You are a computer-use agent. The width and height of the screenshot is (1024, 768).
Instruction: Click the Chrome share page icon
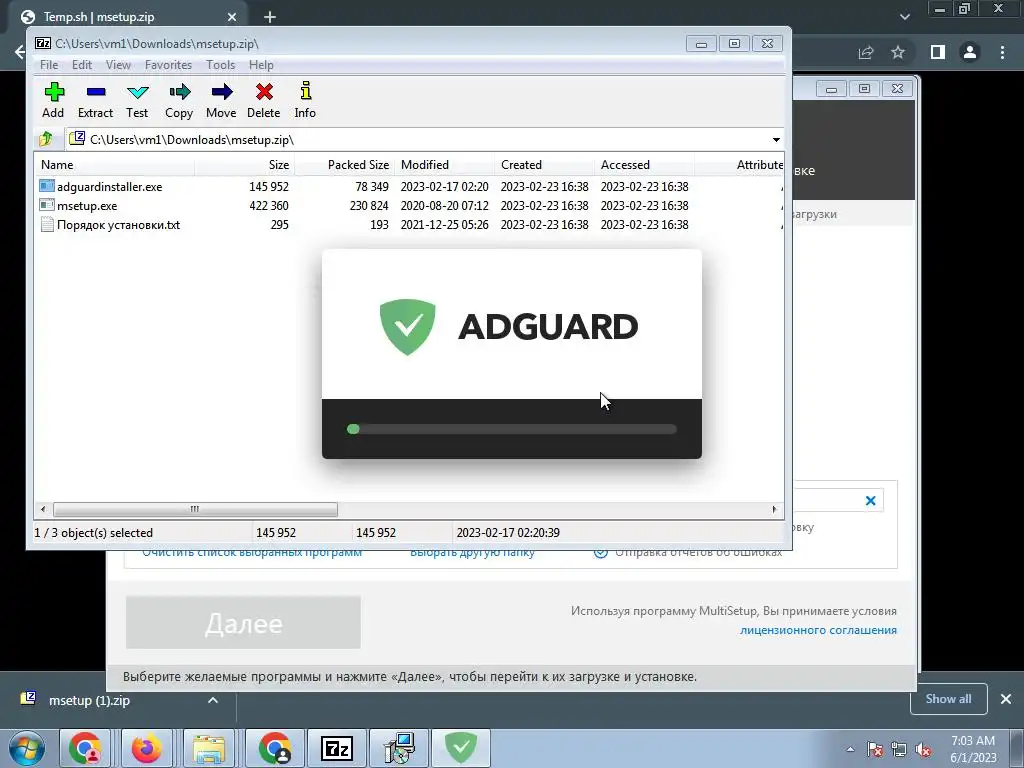[x=866, y=52]
